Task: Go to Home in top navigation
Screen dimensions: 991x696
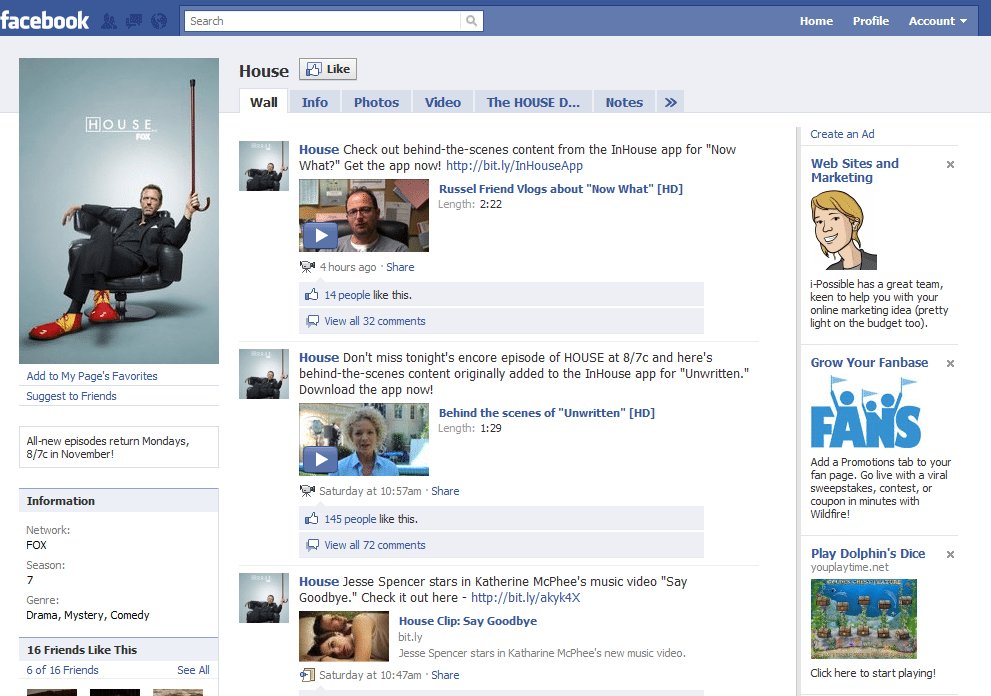Action: tap(816, 21)
